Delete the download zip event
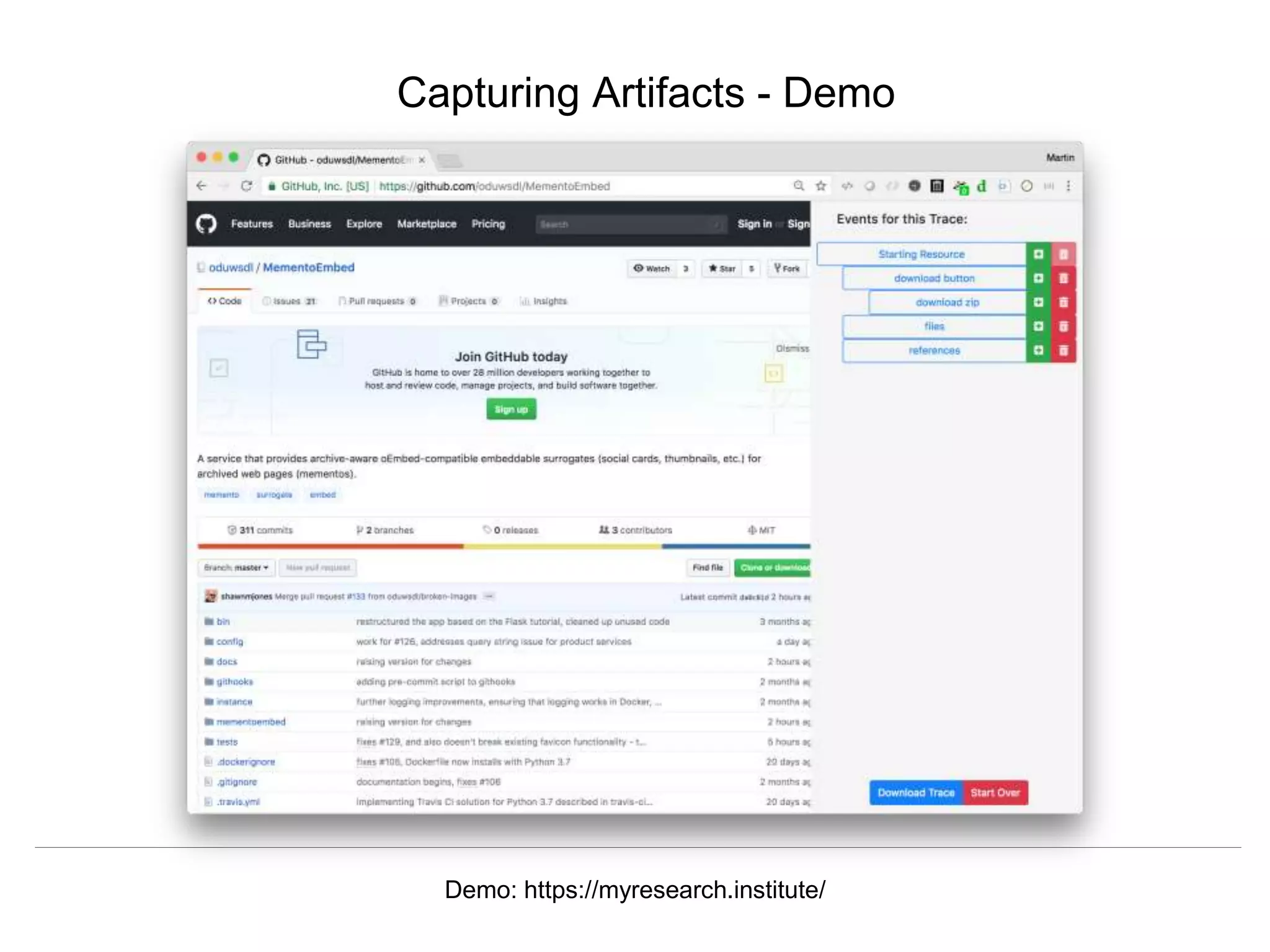1270x952 pixels. (x=1064, y=302)
